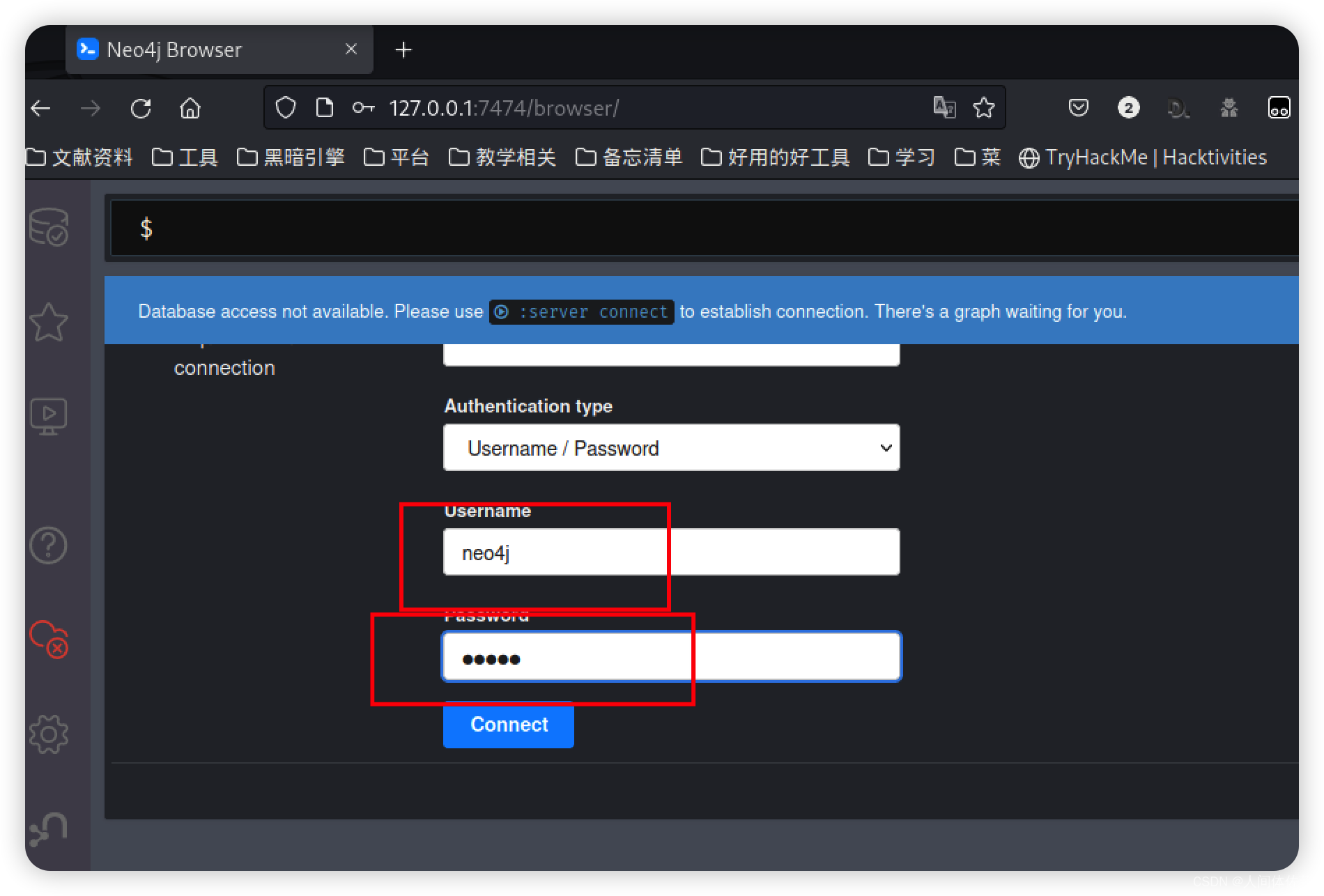
Task: Open Neo4j Browser settings
Action: coord(49,734)
